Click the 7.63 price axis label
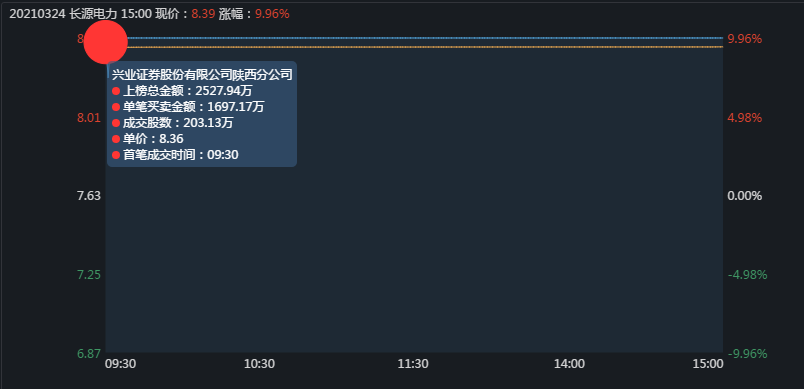Screen dimensions: 804x389 (89, 196)
